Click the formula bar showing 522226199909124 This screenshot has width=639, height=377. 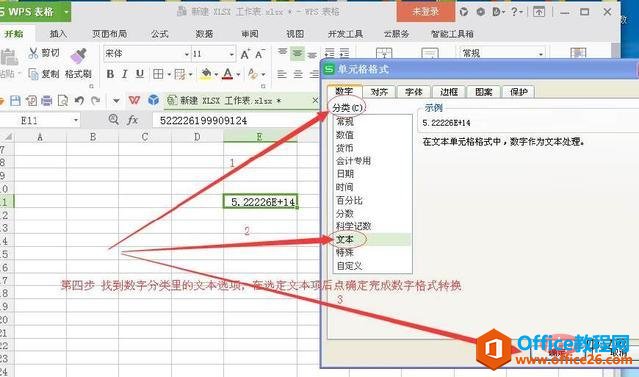236,121
